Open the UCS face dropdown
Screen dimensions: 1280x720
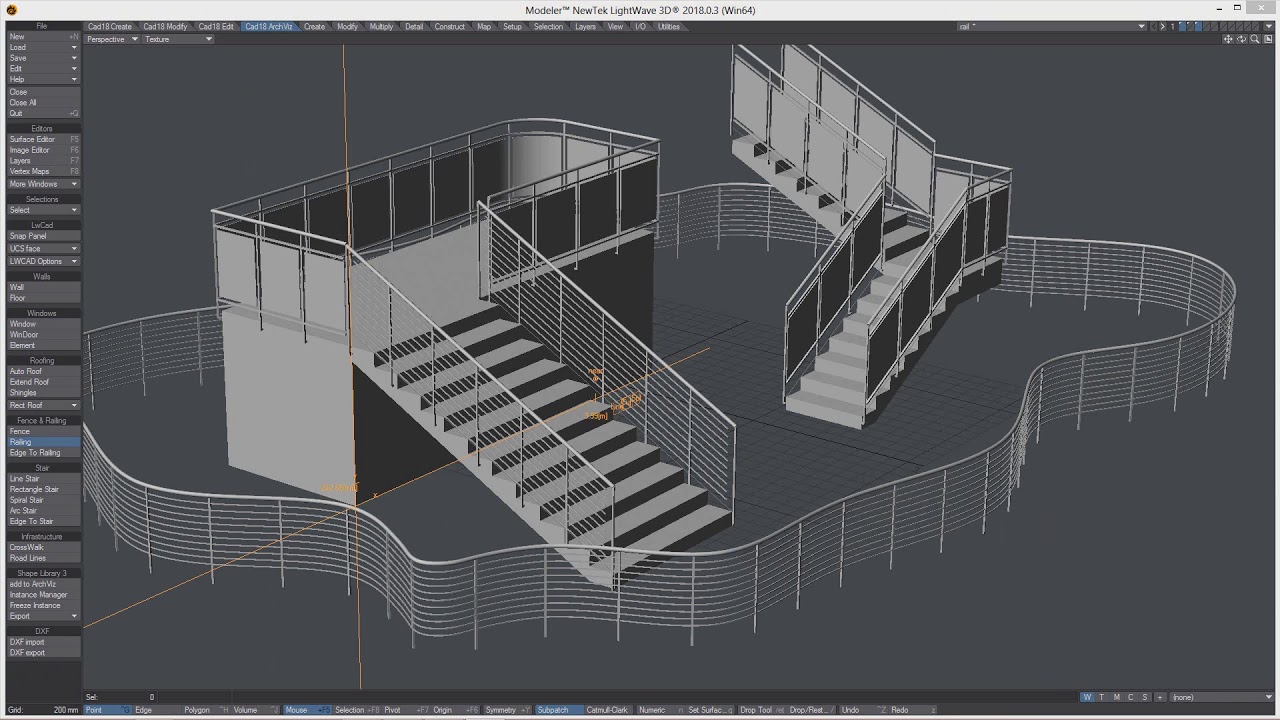(43, 248)
